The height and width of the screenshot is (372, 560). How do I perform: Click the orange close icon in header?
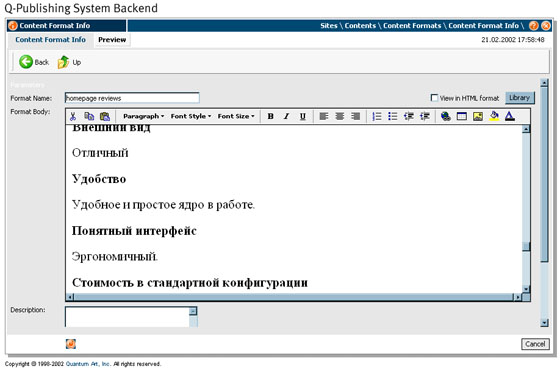point(546,26)
